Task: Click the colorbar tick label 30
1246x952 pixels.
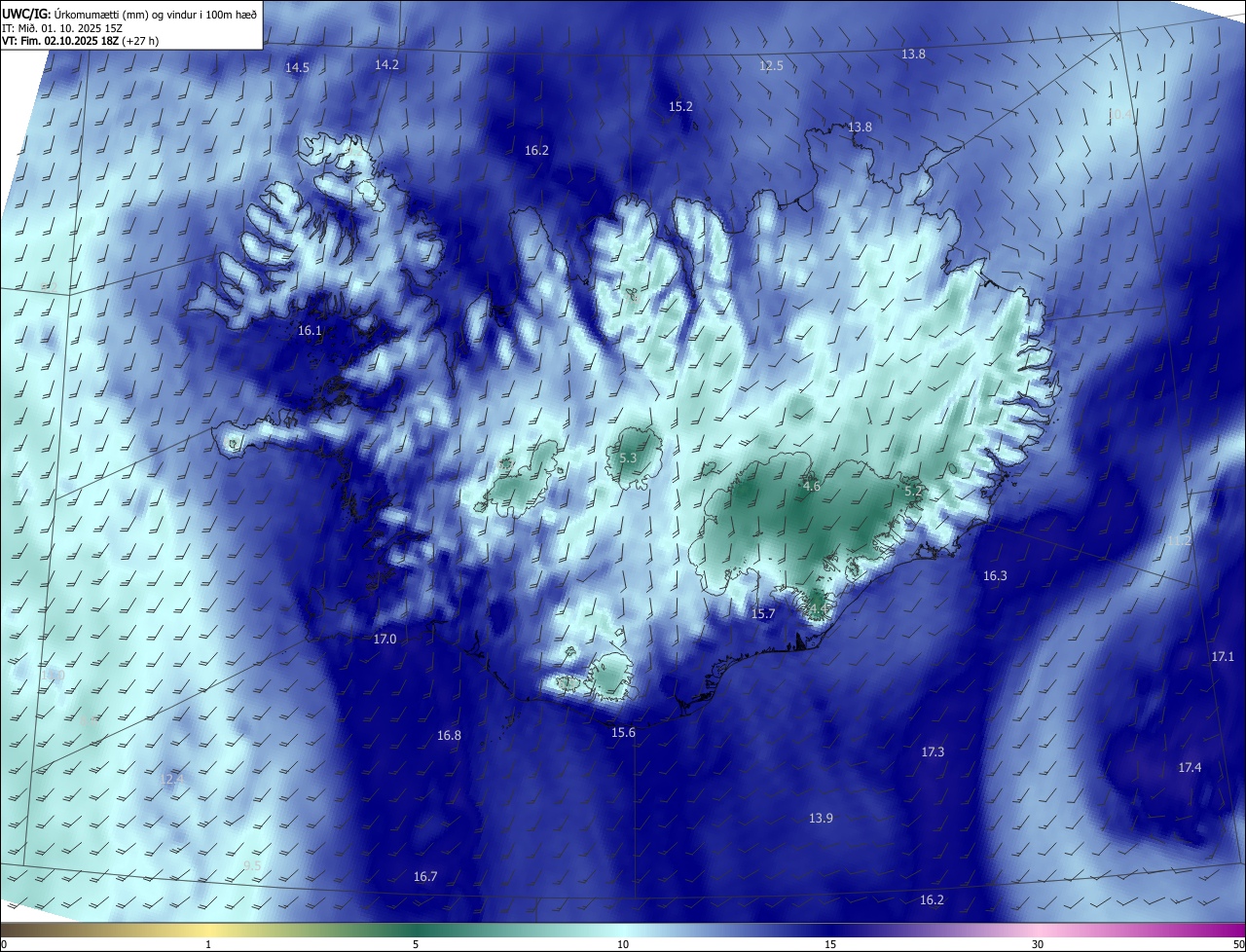Action: coord(1038,944)
